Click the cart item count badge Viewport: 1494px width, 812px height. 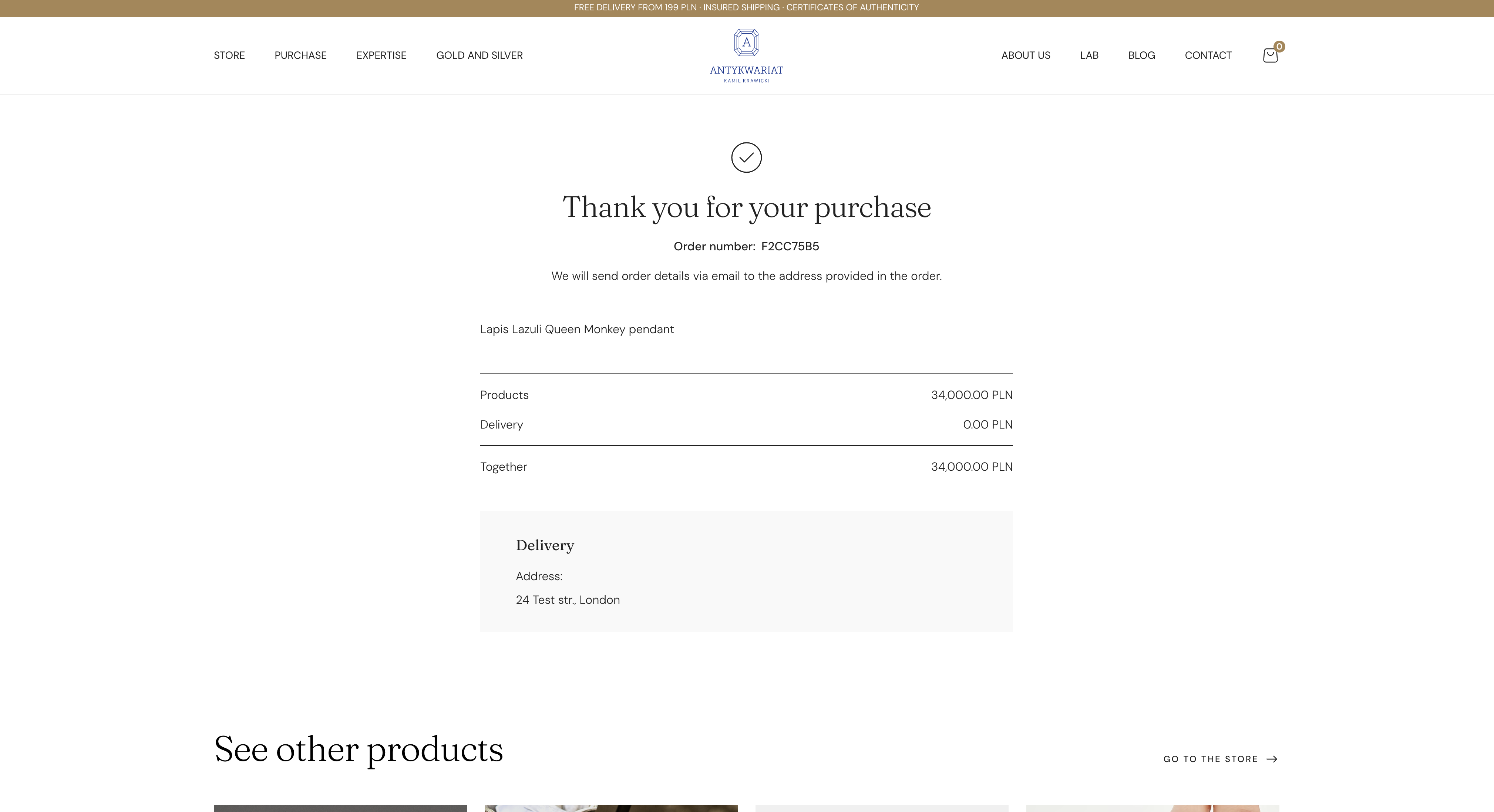coord(1279,46)
